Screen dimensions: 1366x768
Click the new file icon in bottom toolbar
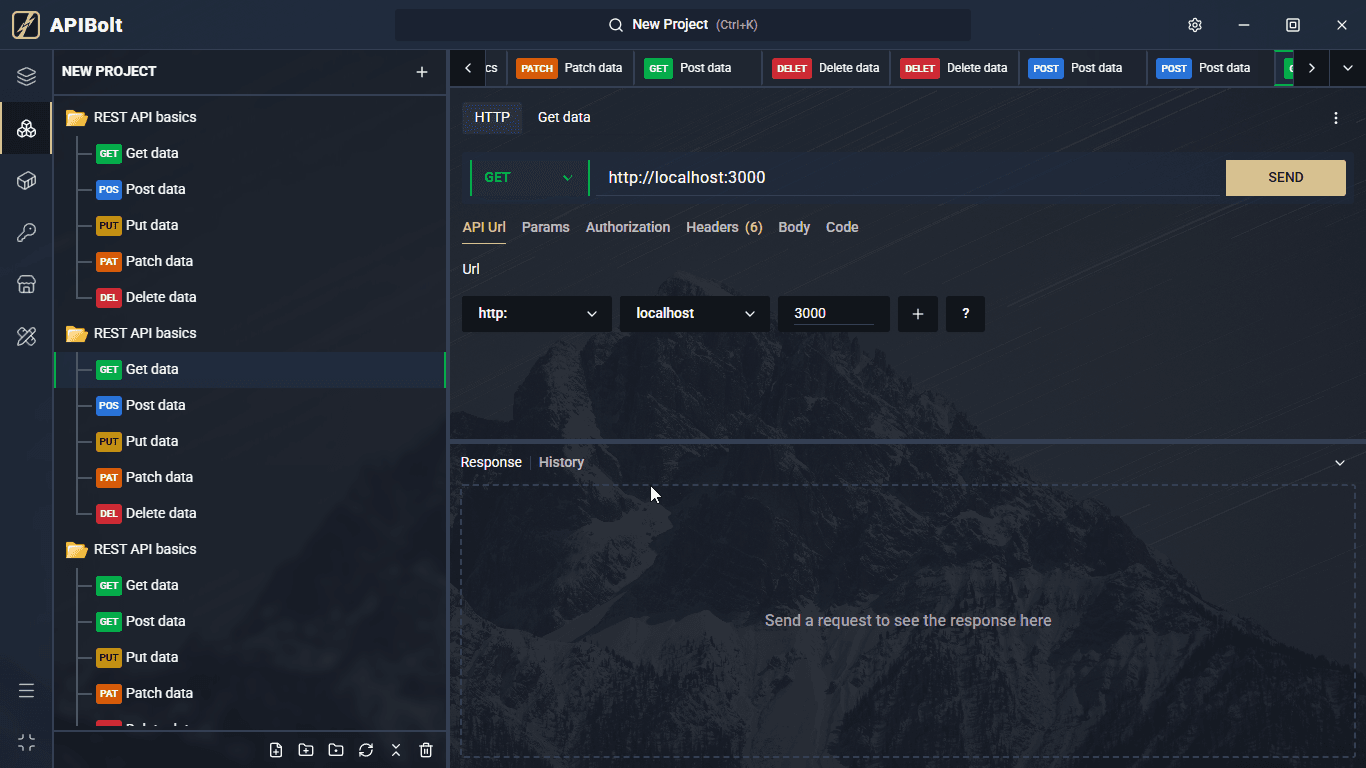pos(276,750)
